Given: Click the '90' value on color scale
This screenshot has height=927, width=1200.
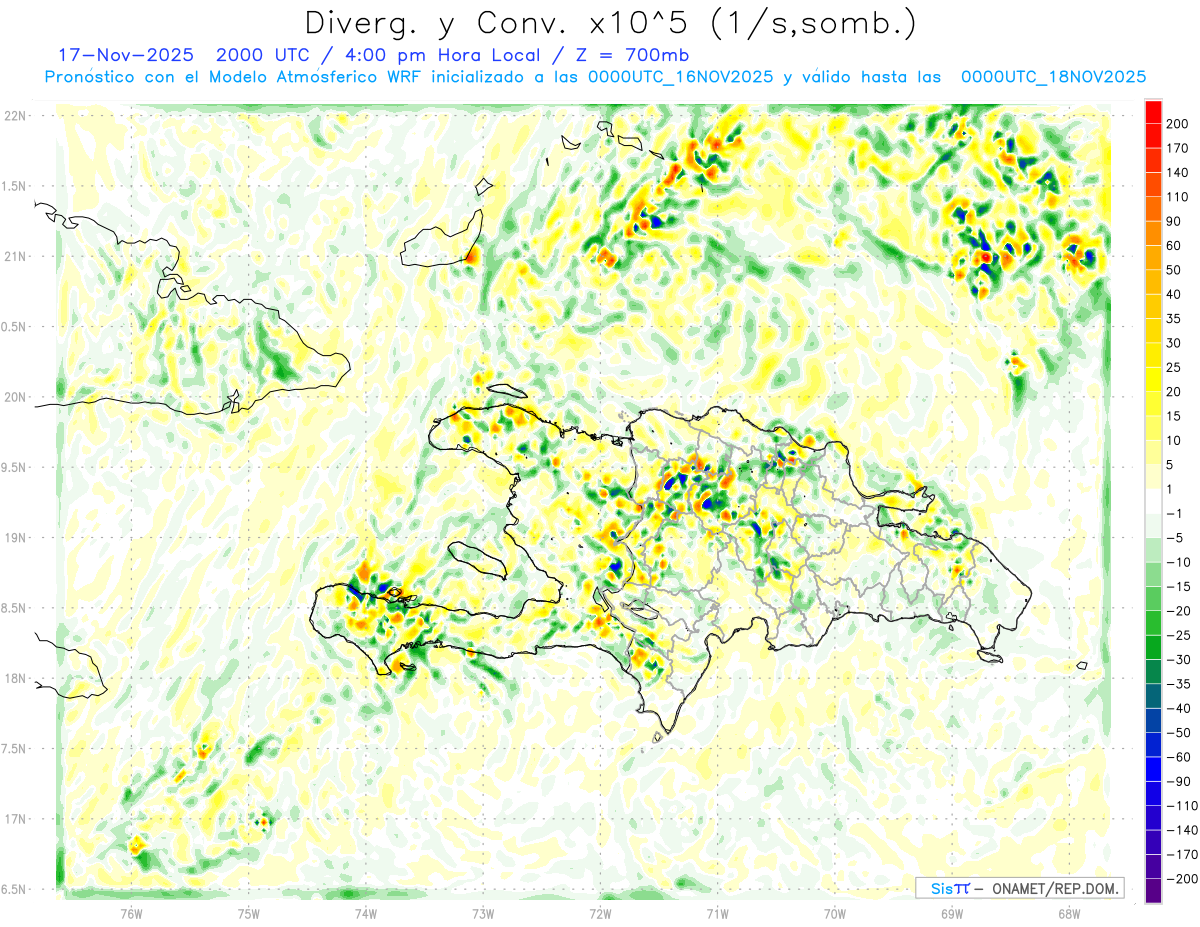Looking at the screenshot, I should 1175,221.
